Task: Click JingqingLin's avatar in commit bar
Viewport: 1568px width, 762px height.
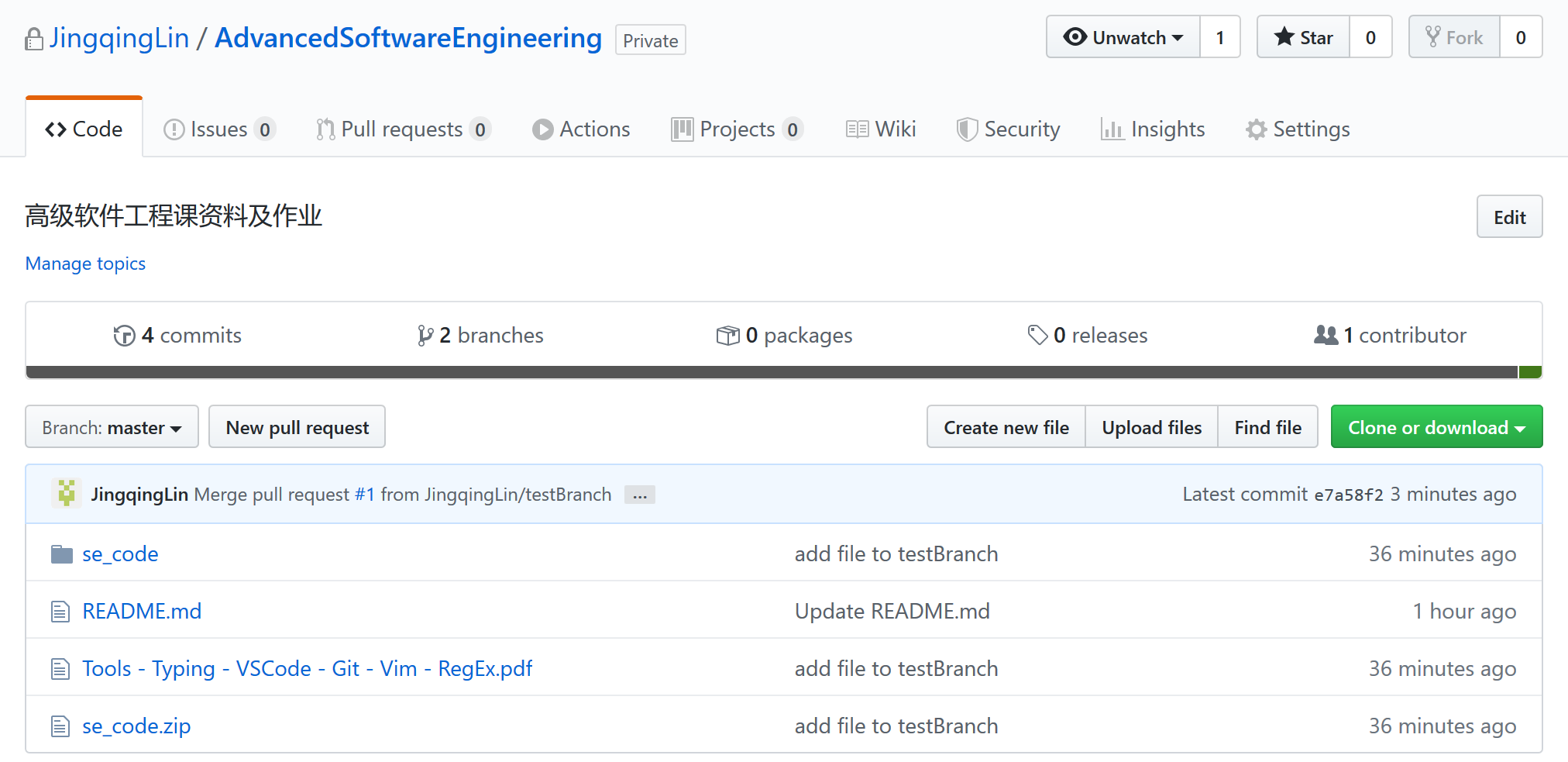Action: tap(67, 494)
